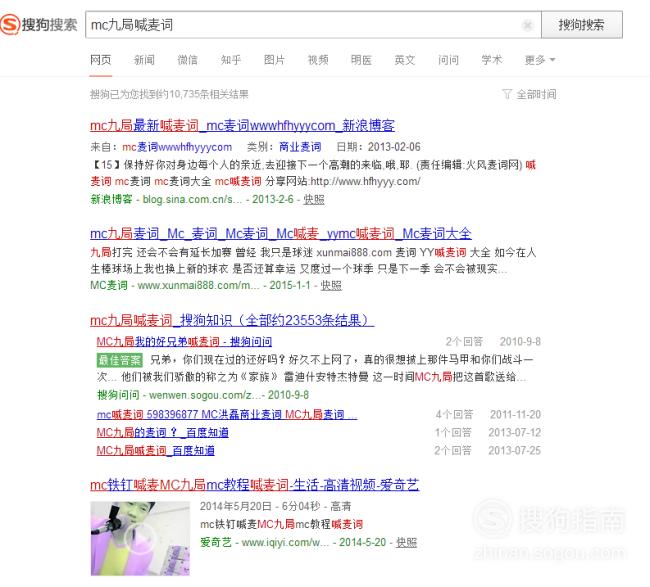The width and height of the screenshot is (650, 587).
Task: Open 快照 for the xunmai888 result
Action: pyautogui.click(x=331, y=285)
